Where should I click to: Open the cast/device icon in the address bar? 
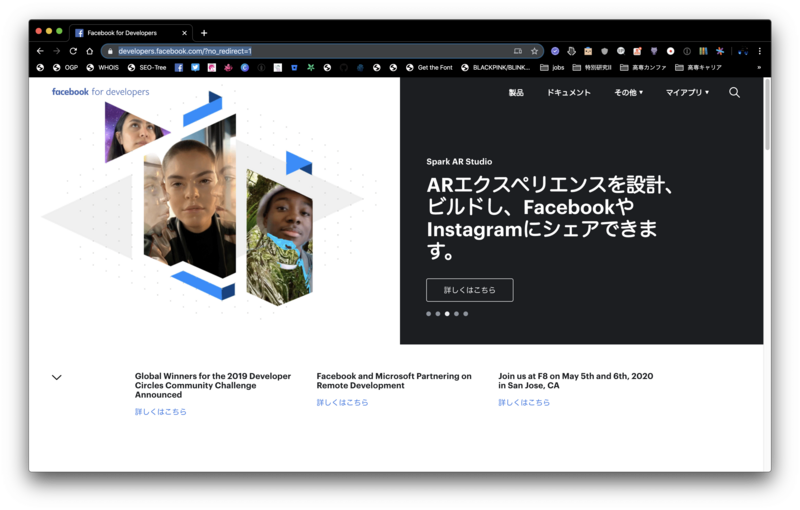(x=518, y=51)
